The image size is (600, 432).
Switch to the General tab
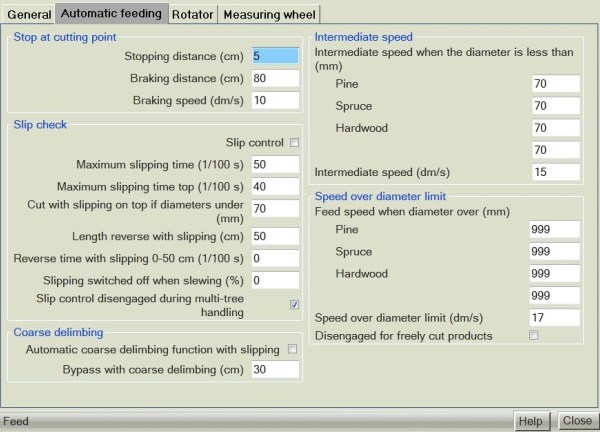click(x=29, y=15)
